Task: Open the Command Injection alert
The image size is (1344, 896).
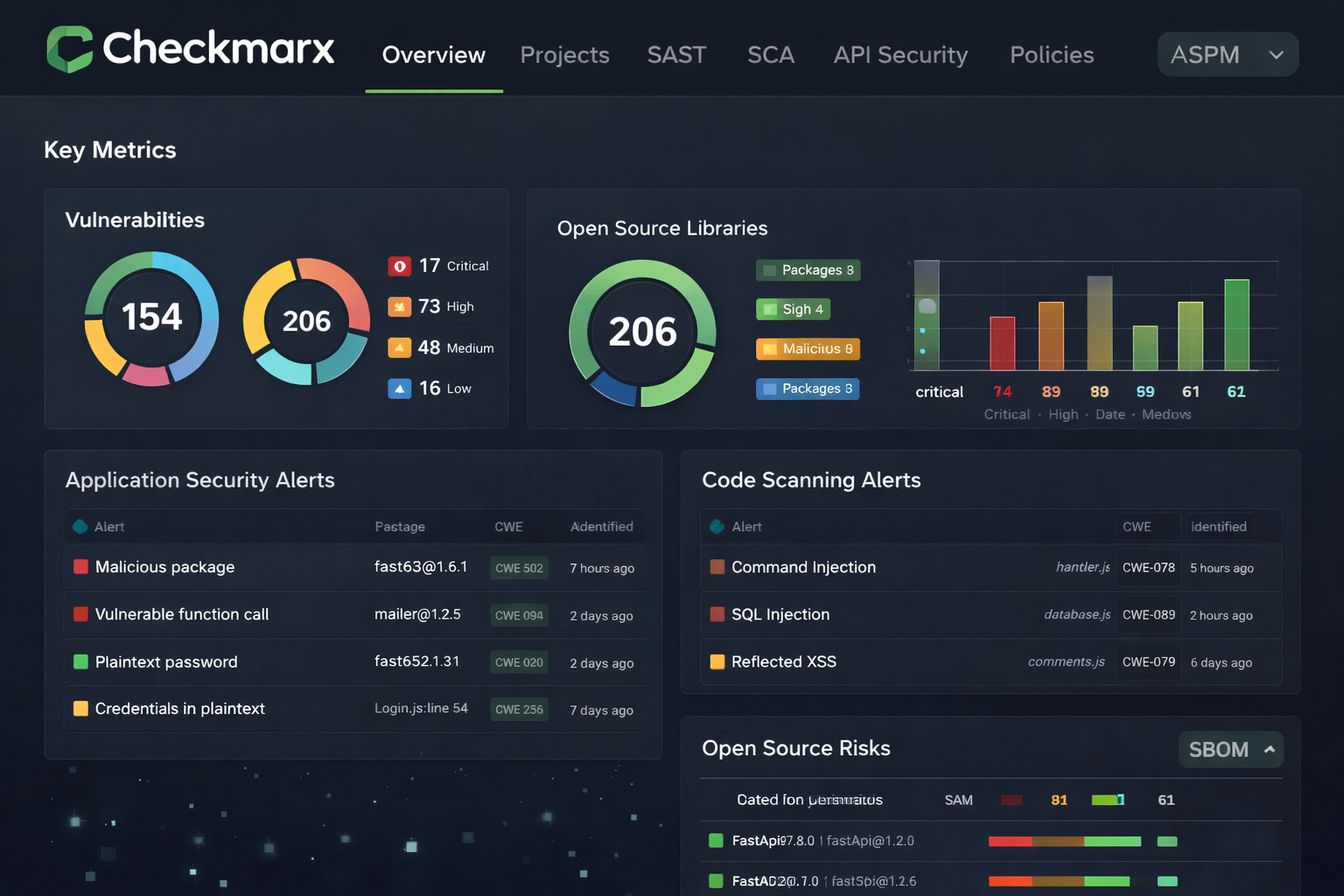Action: 803,567
